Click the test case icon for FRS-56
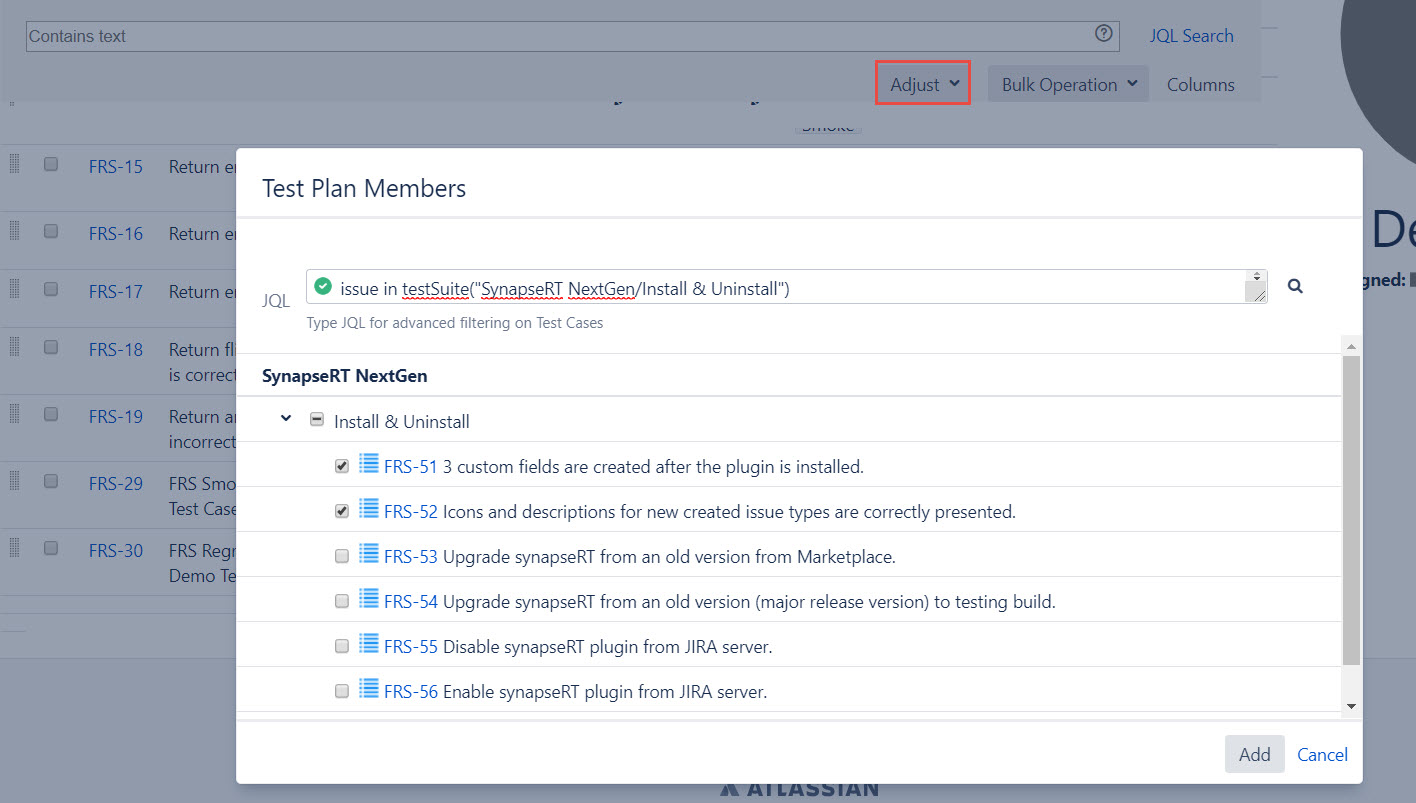Viewport: 1416px width, 803px height. pos(369,688)
